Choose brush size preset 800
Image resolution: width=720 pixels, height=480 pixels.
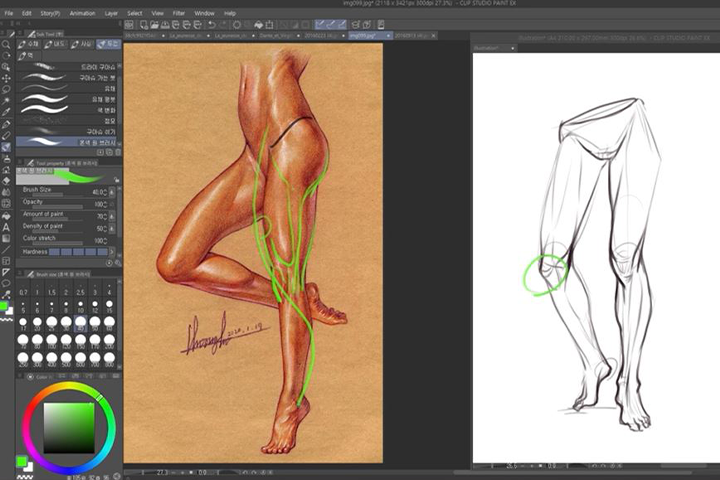coord(109,359)
